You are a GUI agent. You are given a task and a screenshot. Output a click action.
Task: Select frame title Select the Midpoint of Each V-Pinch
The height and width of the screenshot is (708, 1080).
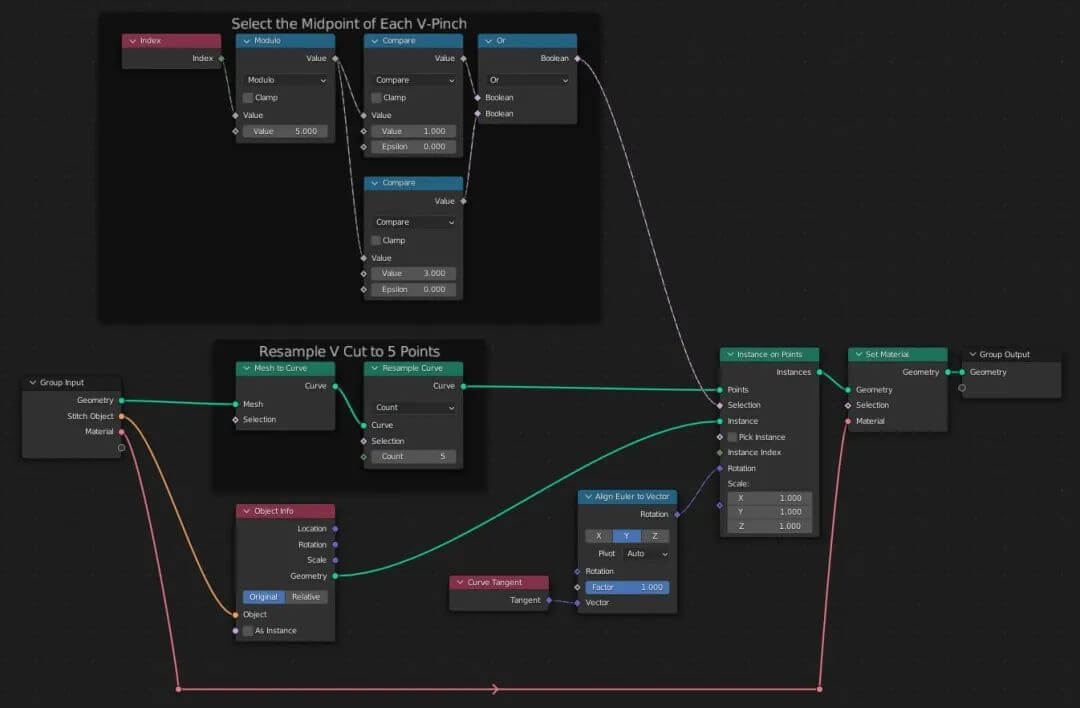tap(349, 23)
